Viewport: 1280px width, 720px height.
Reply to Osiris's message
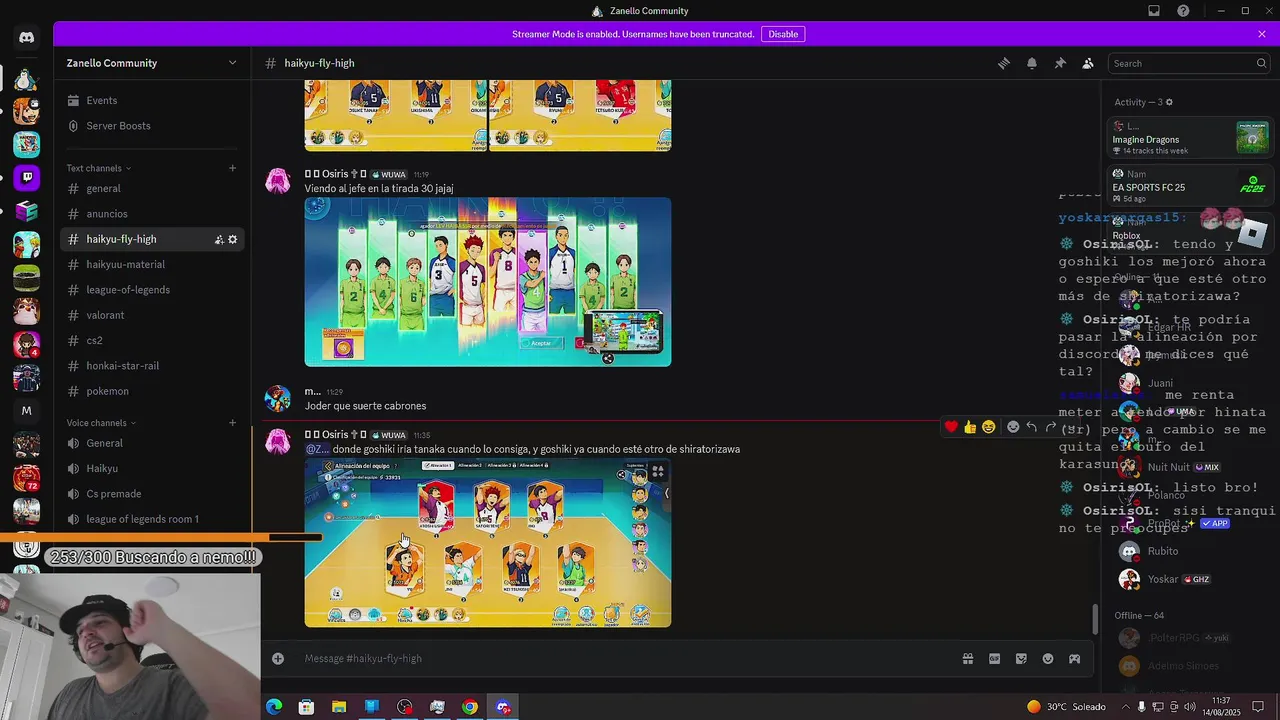(x=1032, y=427)
